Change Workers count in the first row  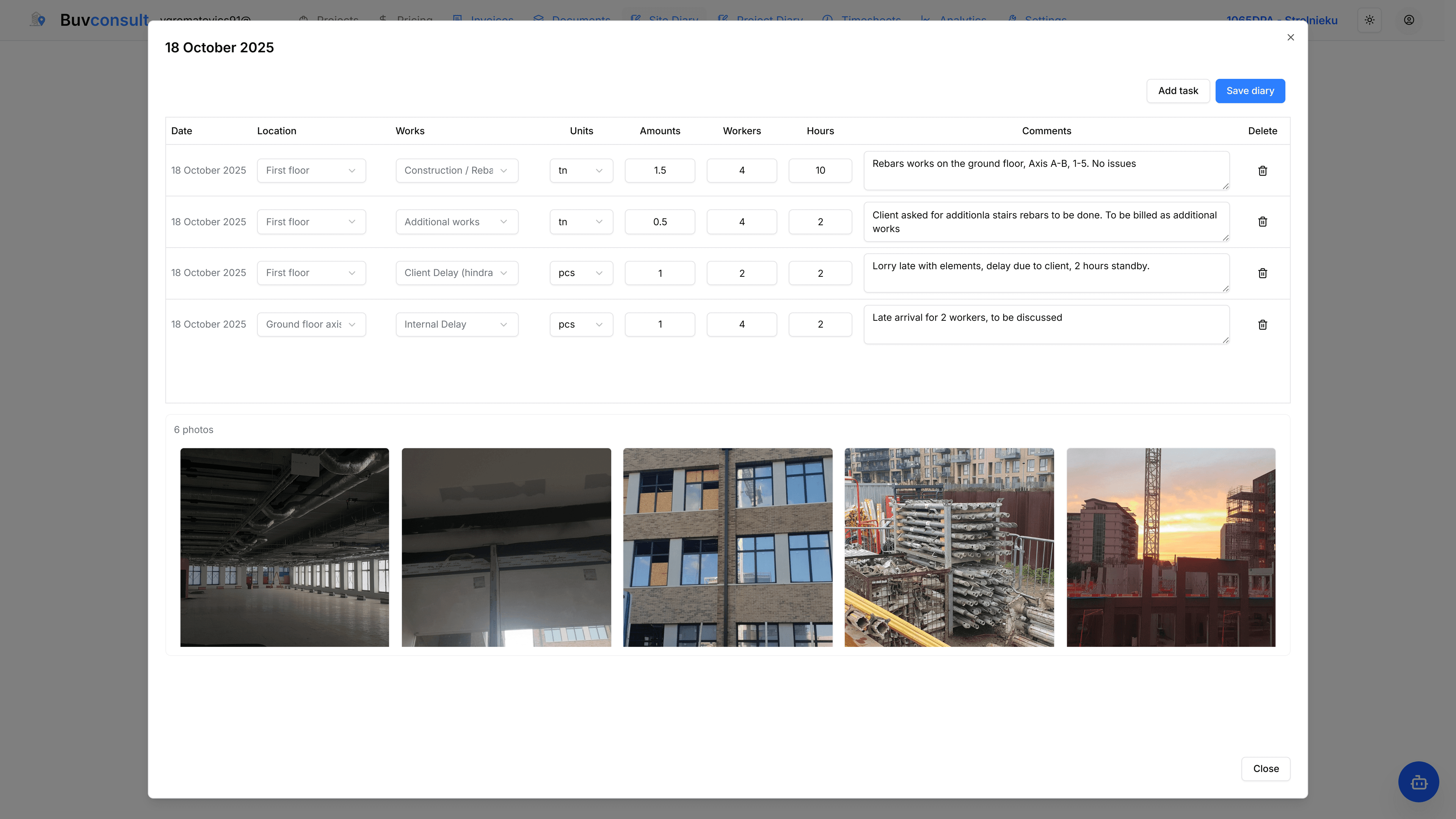pos(742,170)
